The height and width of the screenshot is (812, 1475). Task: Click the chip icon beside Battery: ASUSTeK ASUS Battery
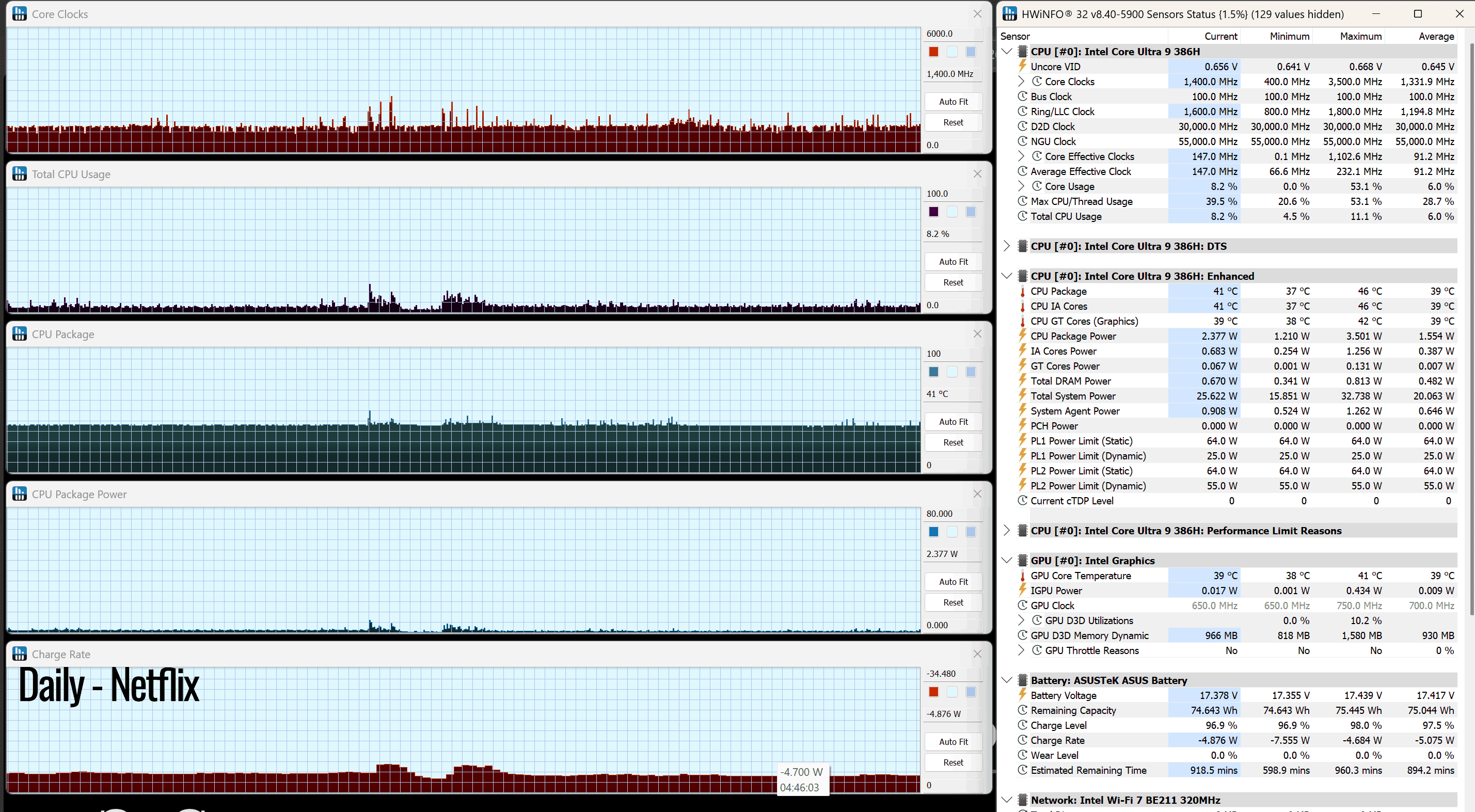(1023, 680)
